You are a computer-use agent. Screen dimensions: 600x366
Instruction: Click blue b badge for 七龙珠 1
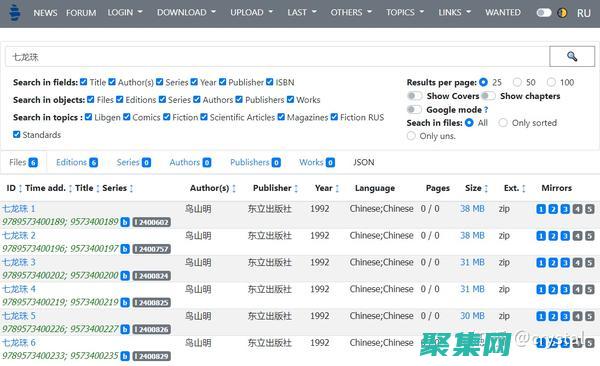[x=125, y=222]
